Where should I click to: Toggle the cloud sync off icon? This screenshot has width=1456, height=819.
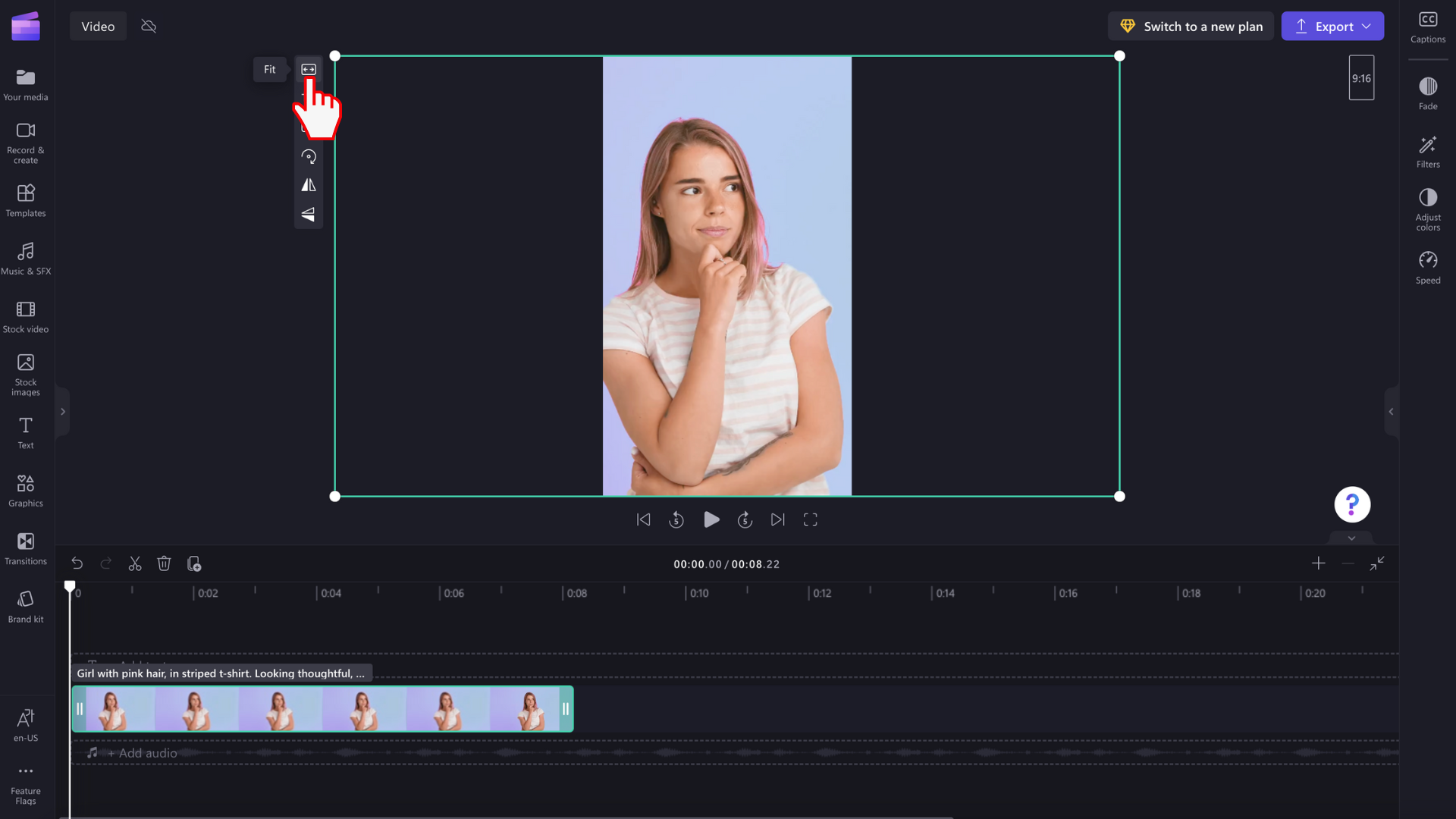[x=149, y=27]
